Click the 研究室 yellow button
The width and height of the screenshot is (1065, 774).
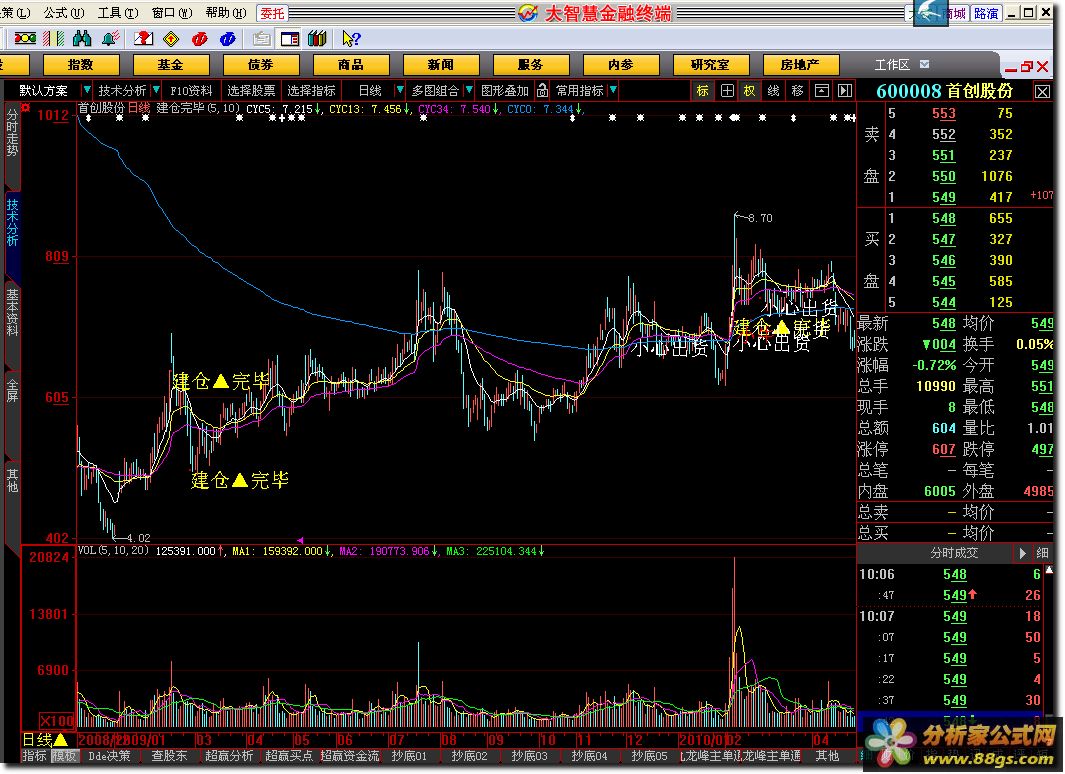pyautogui.click(x=710, y=65)
